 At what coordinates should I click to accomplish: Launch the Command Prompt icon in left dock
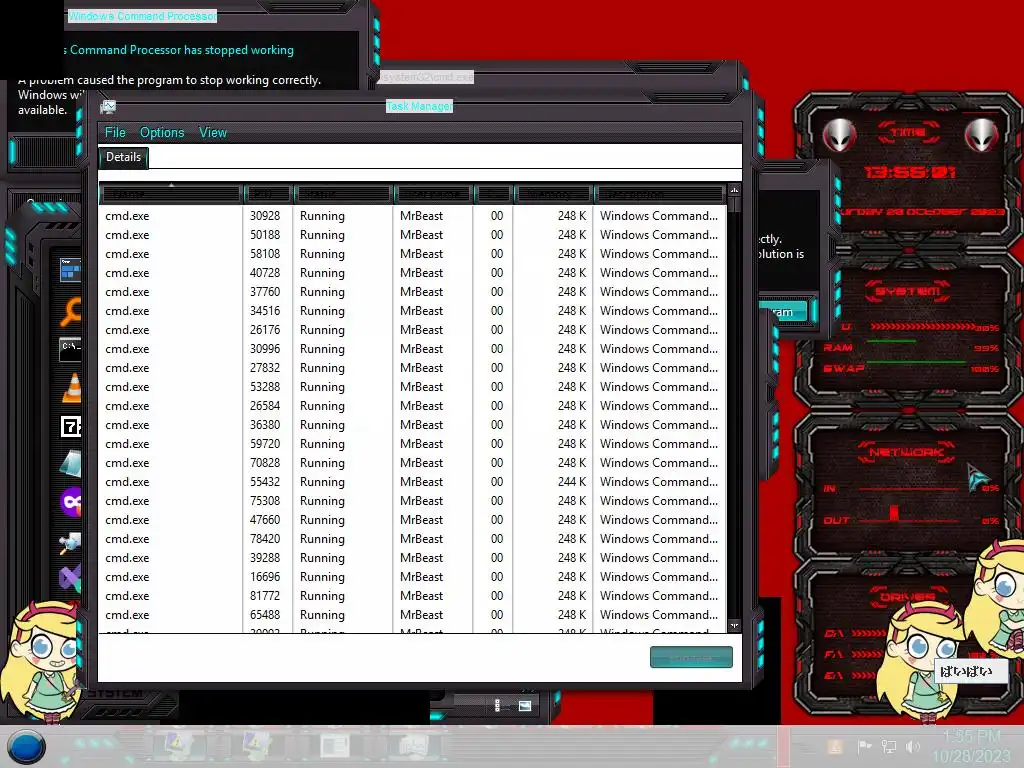[x=70, y=349]
